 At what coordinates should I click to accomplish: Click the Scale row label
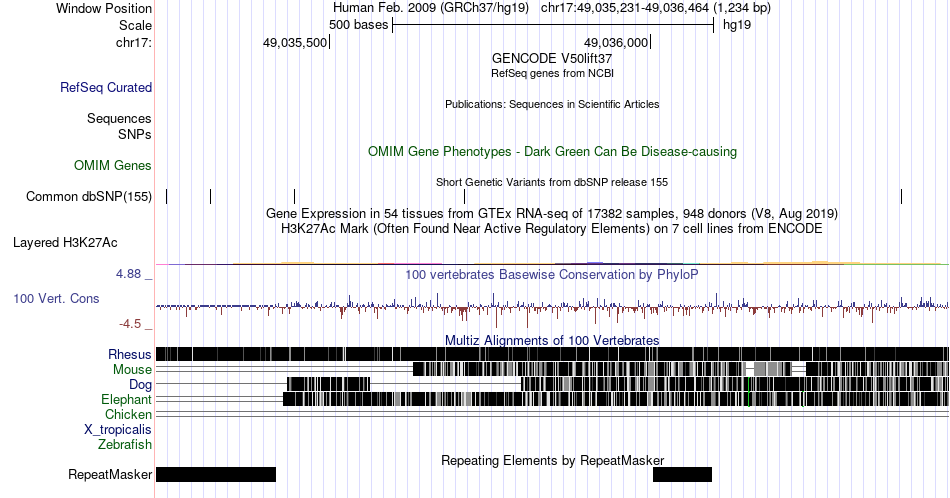pyautogui.click(x=136, y=25)
